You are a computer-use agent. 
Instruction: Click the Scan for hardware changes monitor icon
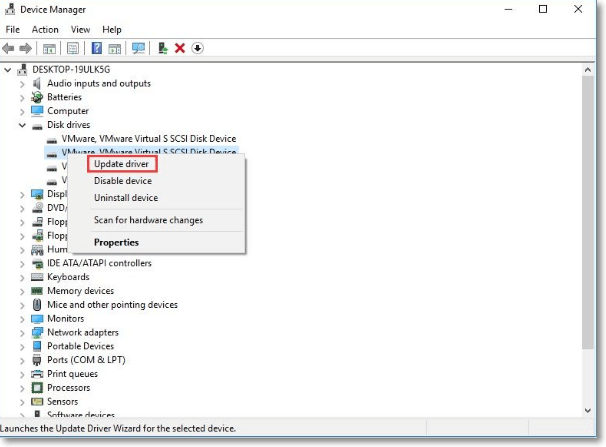[138, 48]
